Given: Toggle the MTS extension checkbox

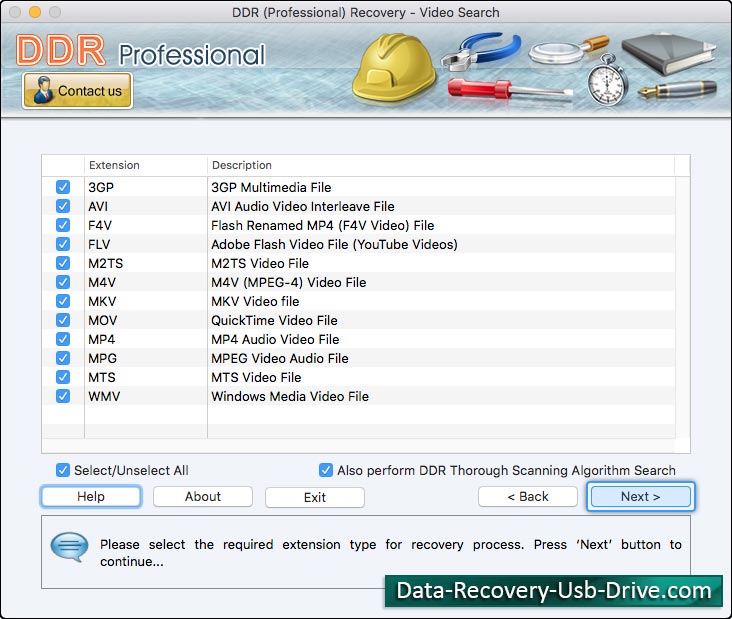Looking at the screenshot, I should (x=63, y=377).
